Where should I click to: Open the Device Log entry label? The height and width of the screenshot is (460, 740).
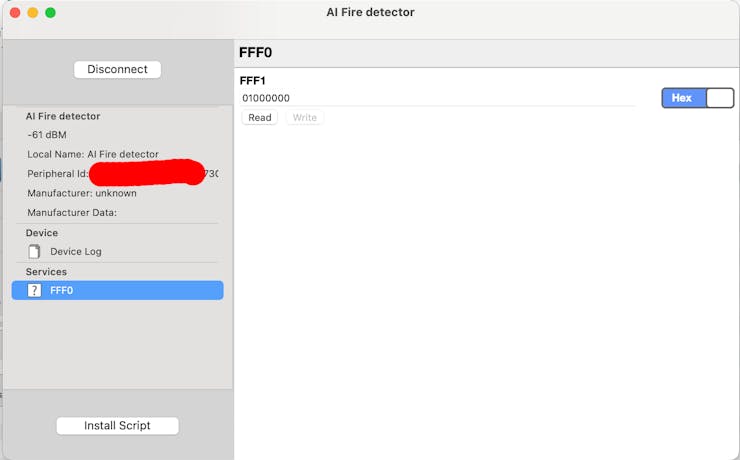point(76,252)
